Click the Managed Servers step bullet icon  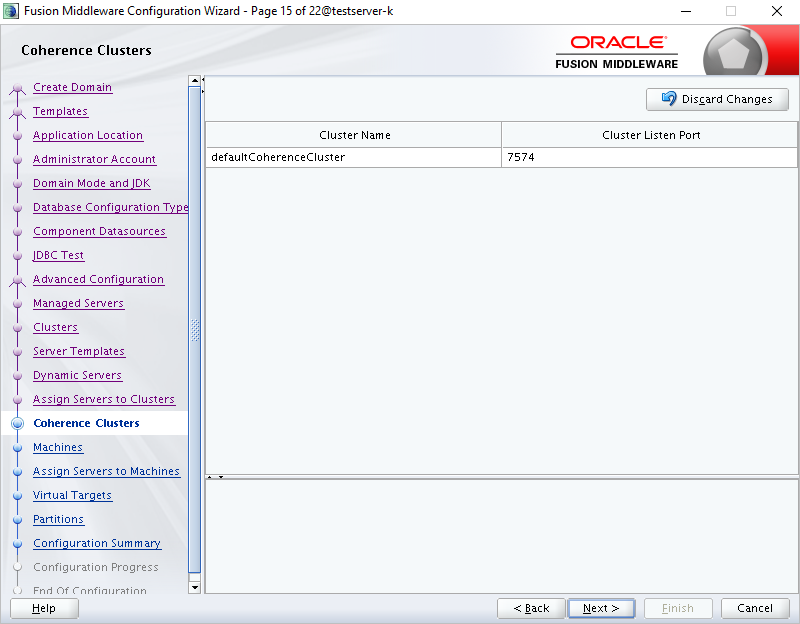(x=17, y=304)
